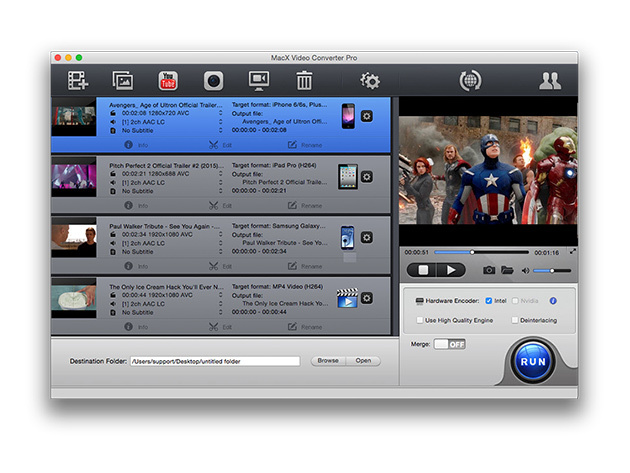Open the gear settings toolbar icon
Screen dimensions: 630x473
pos(370,81)
